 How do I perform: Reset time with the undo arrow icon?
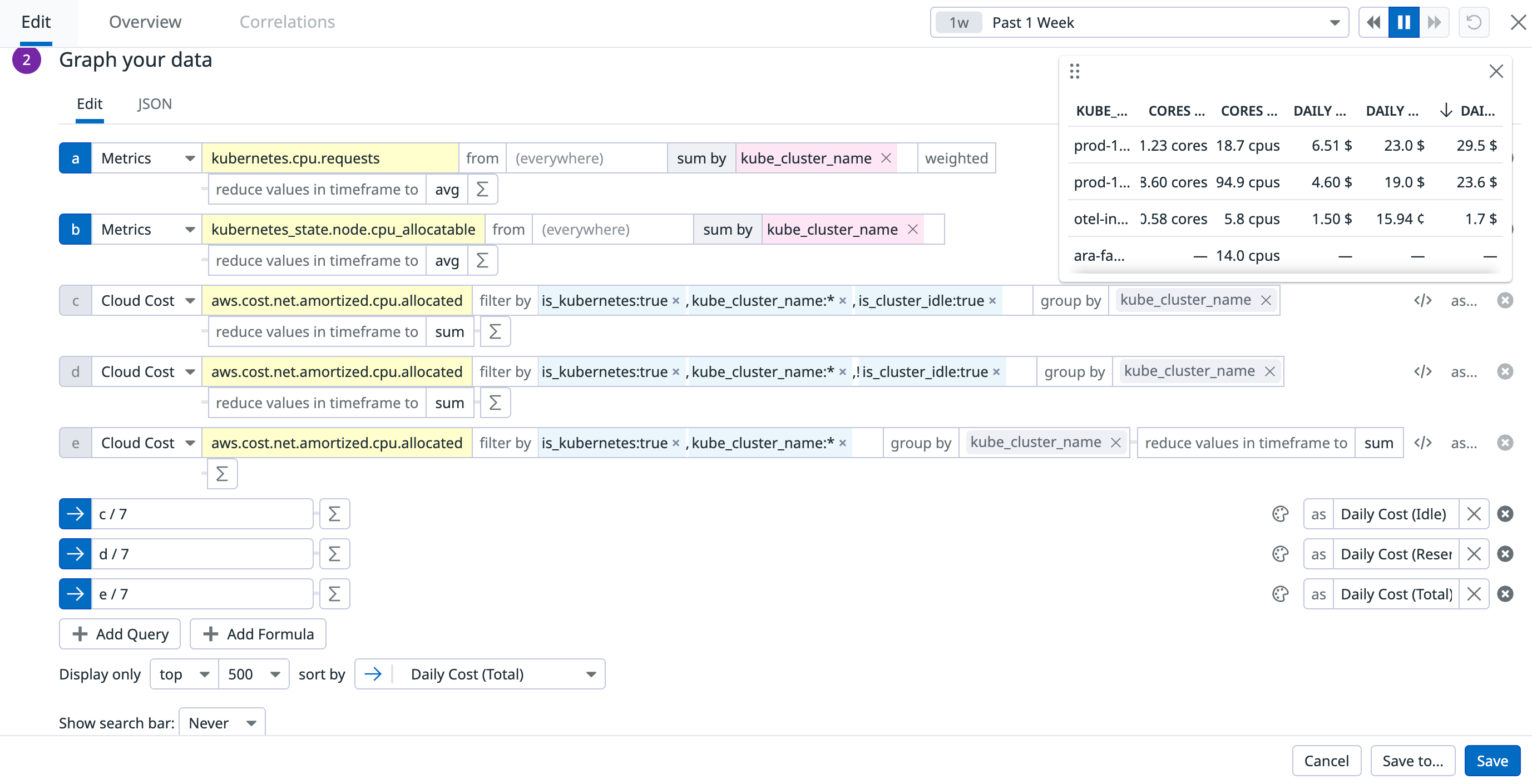1473,23
